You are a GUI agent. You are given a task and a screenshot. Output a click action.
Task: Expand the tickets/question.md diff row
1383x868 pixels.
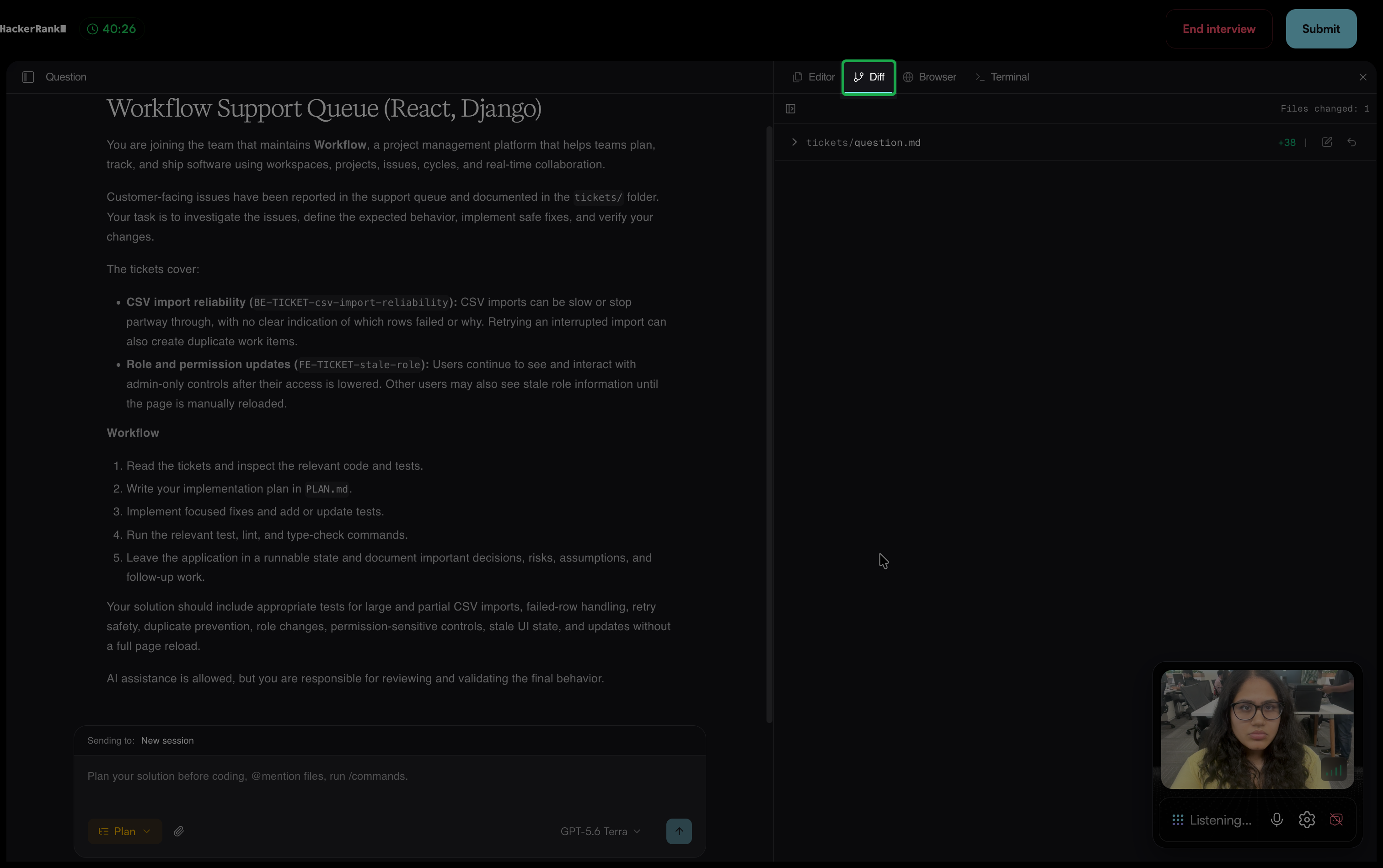[x=794, y=142]
